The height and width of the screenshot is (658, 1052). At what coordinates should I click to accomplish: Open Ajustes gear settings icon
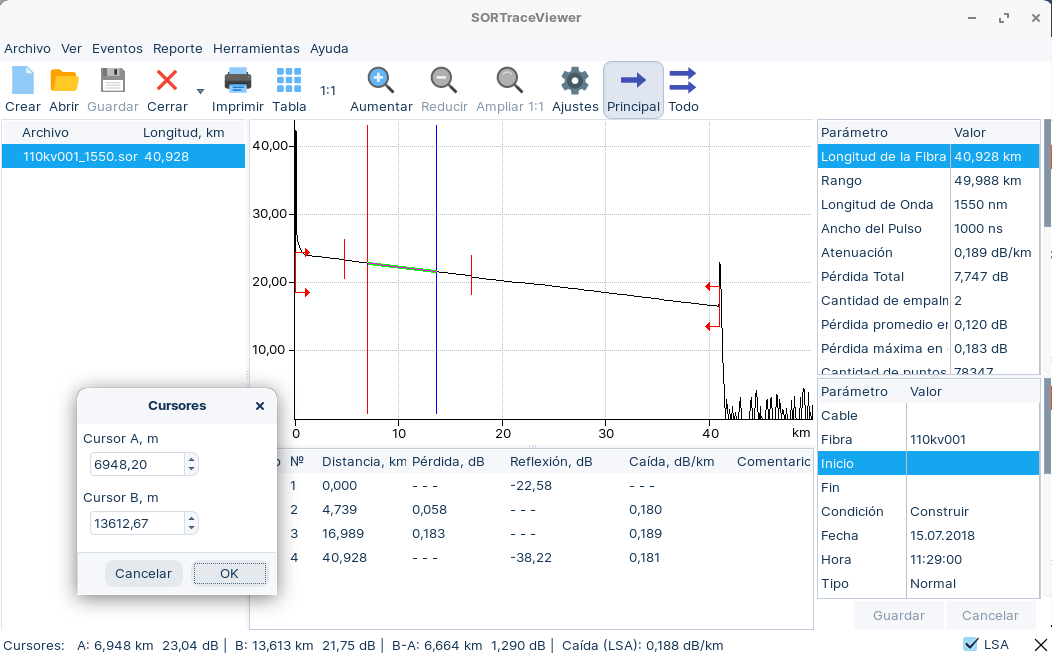pos(575,81)
